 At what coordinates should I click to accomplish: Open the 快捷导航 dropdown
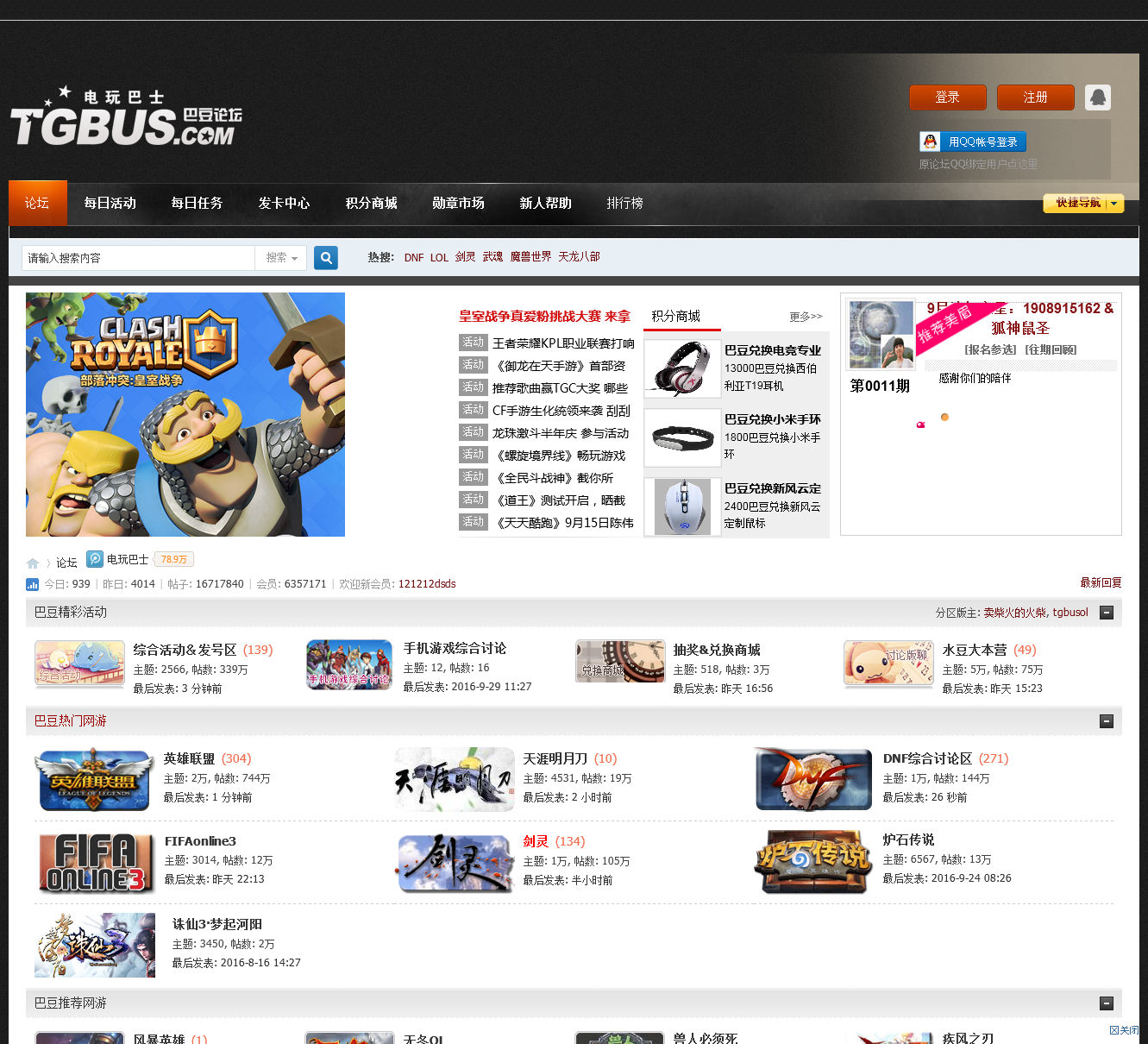click(x=1083, y=203)
